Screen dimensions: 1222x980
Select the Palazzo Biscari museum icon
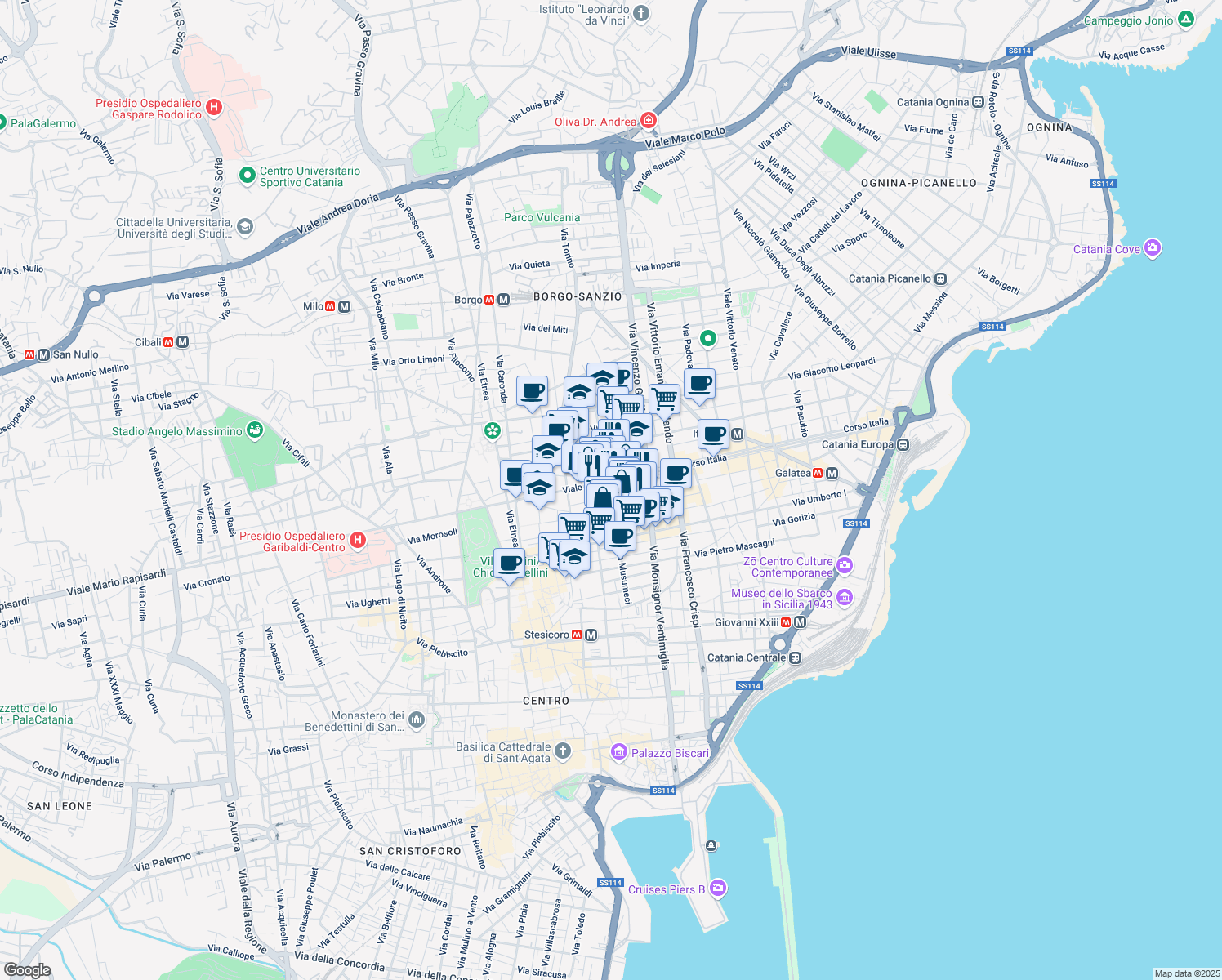619,752
